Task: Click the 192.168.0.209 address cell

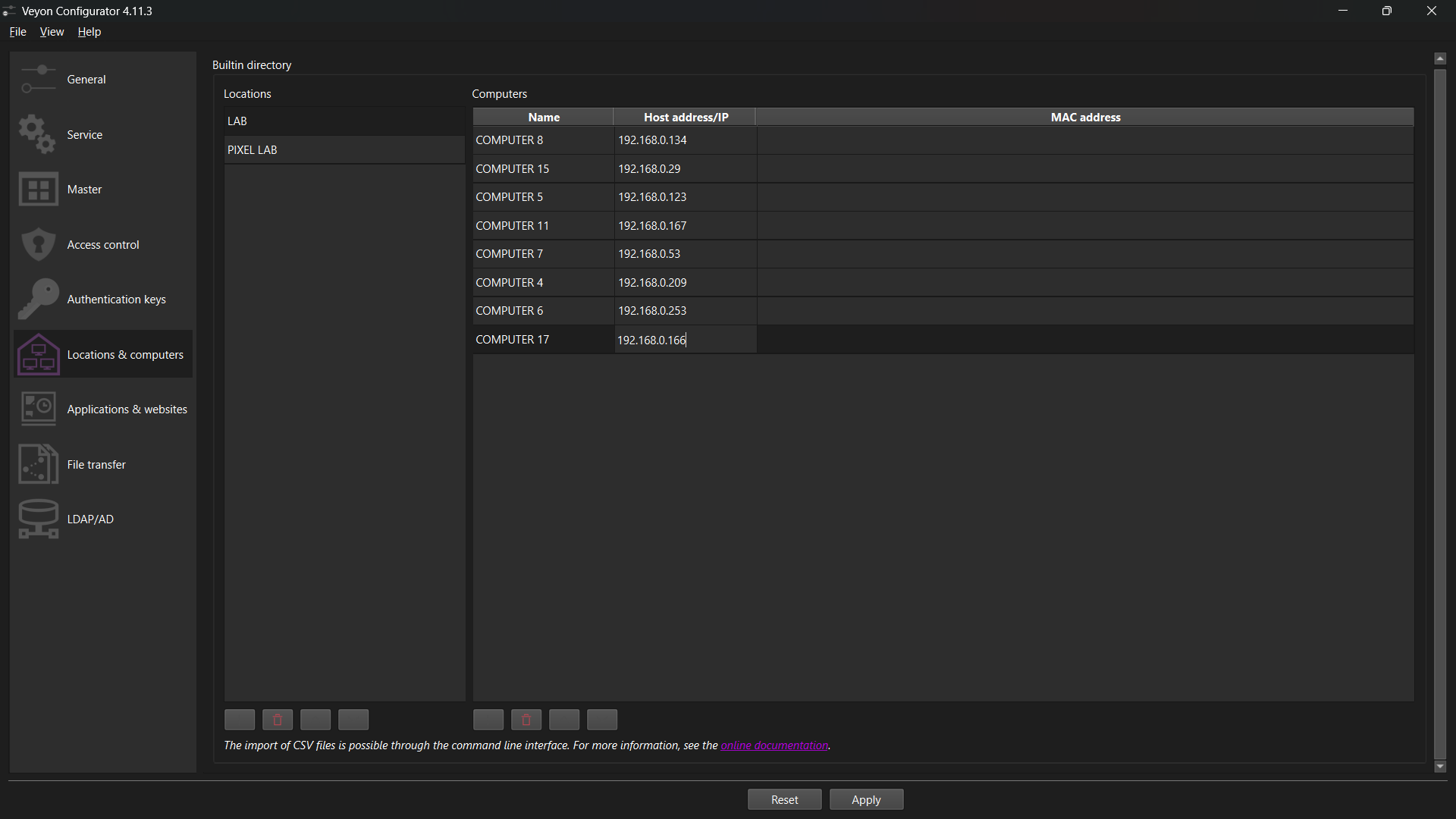Action: (686, 283)
